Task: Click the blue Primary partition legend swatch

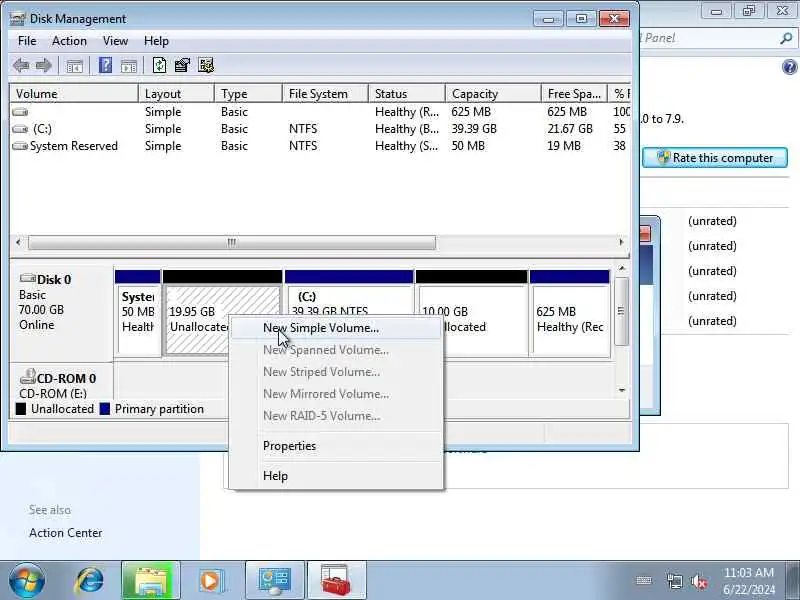Action: pyautogui.click(x=105, y=409)
